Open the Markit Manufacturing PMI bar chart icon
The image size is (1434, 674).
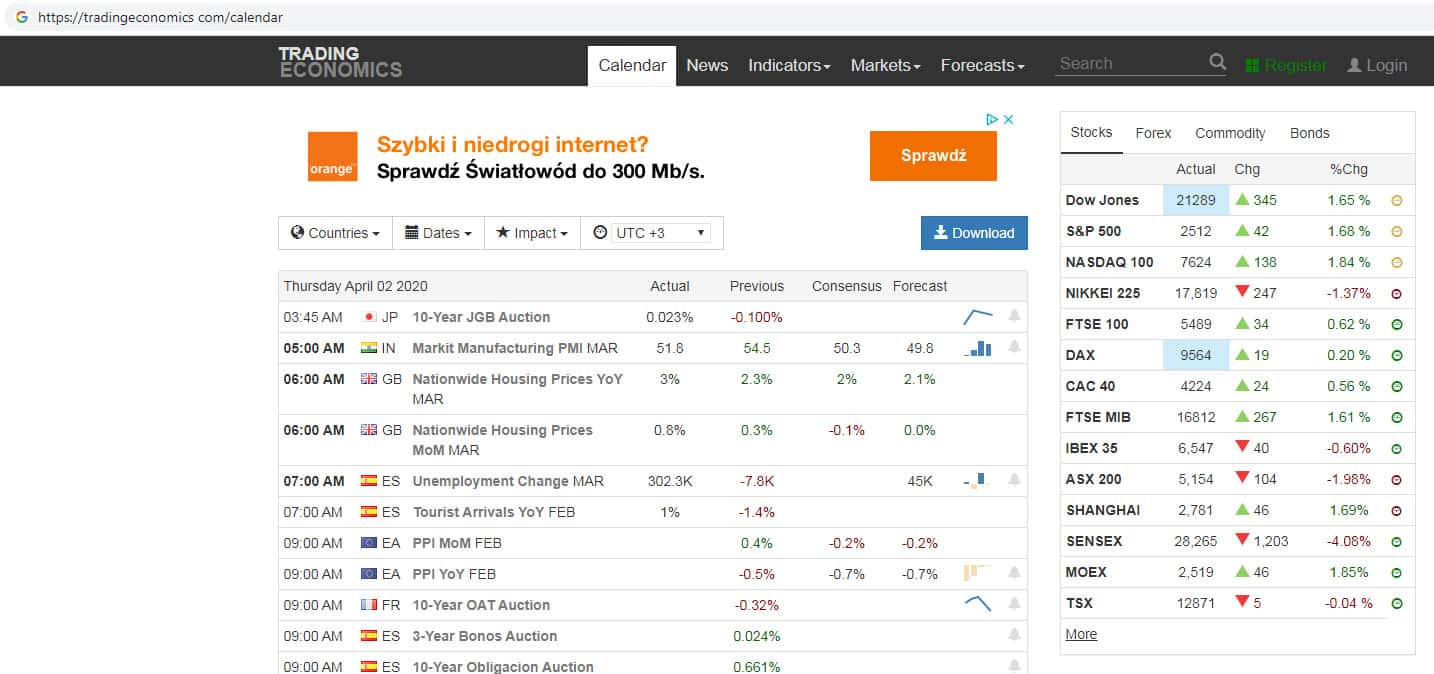tap(978, 348)
